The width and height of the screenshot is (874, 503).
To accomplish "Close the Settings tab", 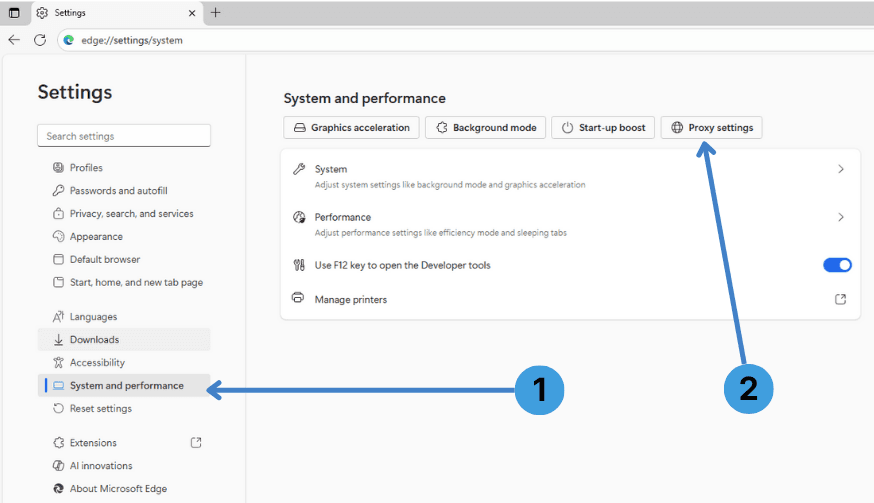I will click(x=192, y=13).
